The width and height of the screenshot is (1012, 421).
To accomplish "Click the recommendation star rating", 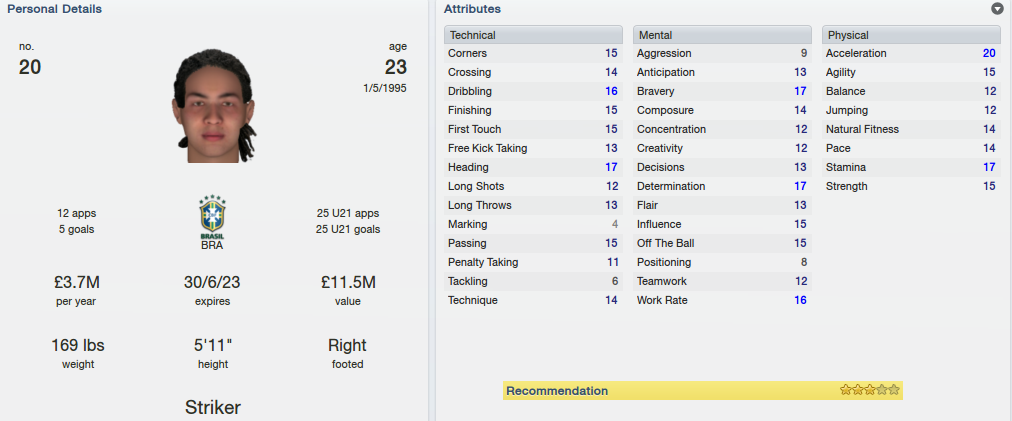I will coord(869,390).
